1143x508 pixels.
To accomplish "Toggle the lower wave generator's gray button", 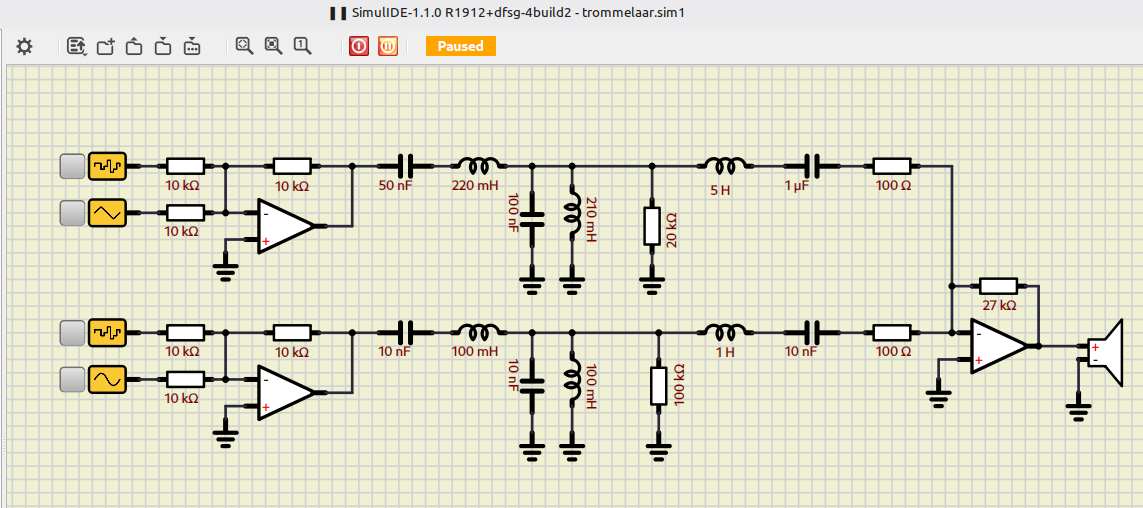I will coord(72,333).
